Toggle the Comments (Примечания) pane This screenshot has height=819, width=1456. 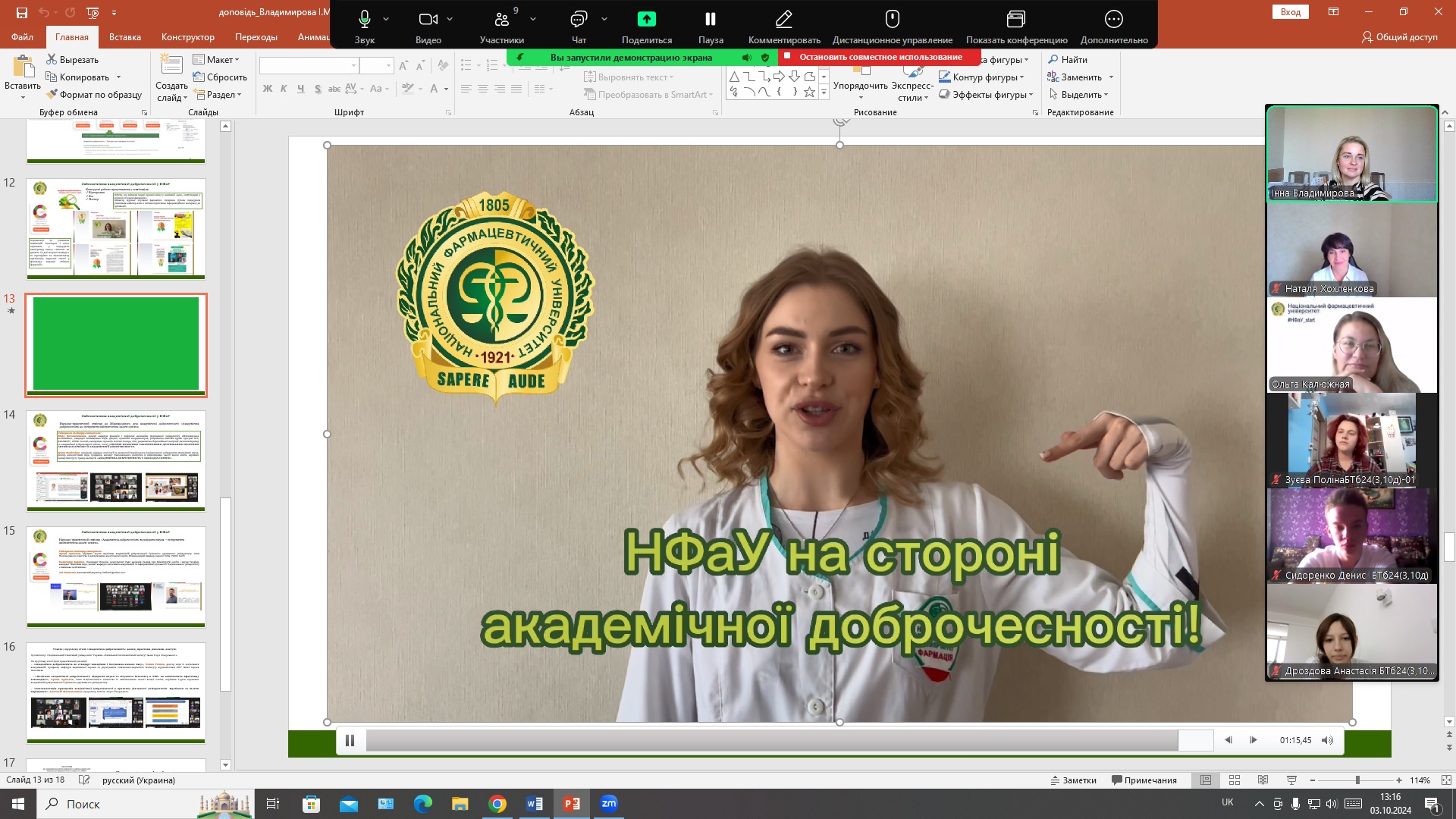1144,780
